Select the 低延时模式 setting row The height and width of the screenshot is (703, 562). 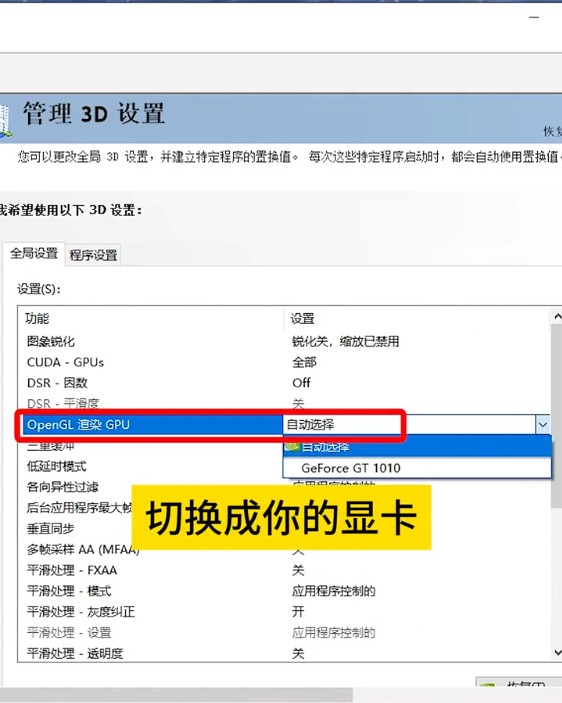[x=151, y=466]
